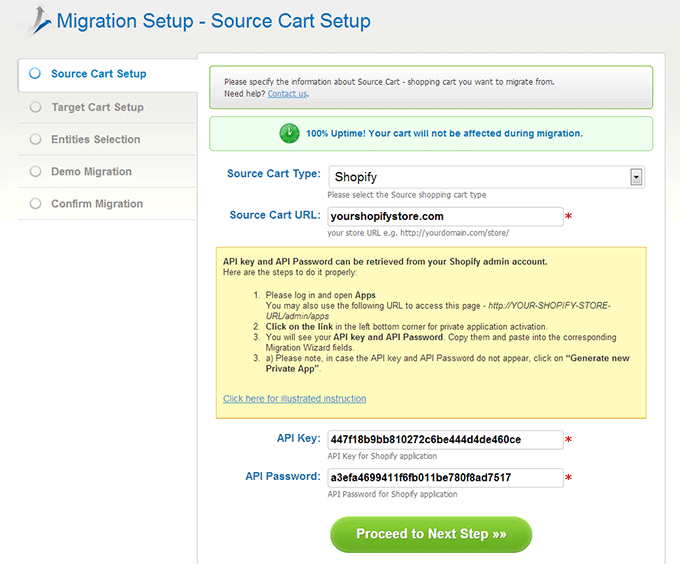The height and width of the screenshot is (564, 680).
Task: Click 'API Key for Shopify application' hint
Action: [382, 456]
